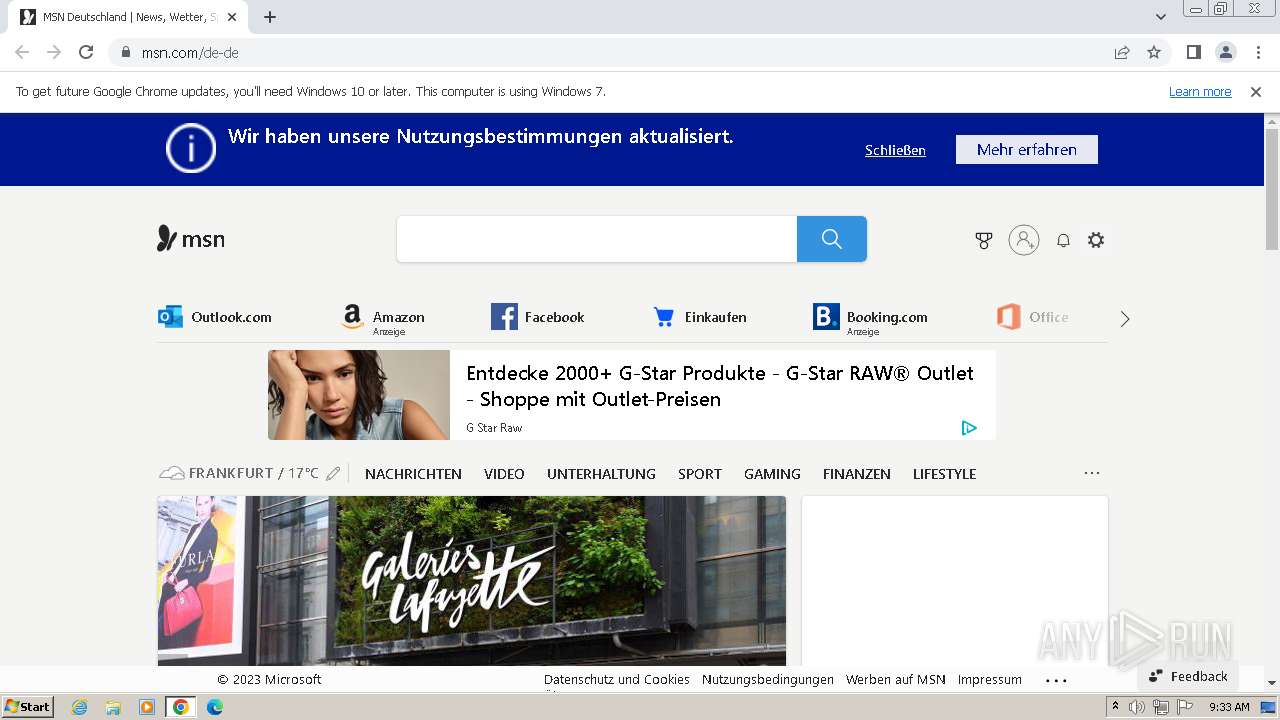Open Internet Explorer from taskbar
This screenshot has width=1280, height=720.
coord(79,707)
